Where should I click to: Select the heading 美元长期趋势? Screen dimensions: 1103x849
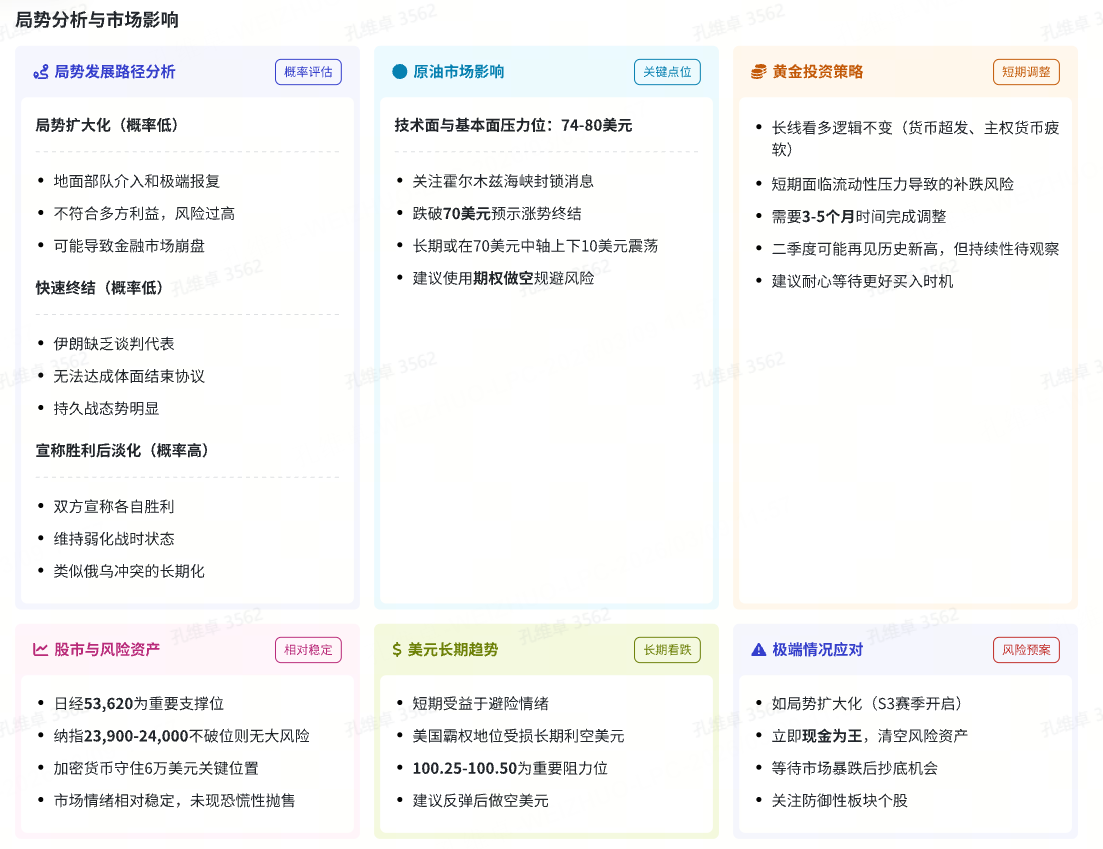453,649
